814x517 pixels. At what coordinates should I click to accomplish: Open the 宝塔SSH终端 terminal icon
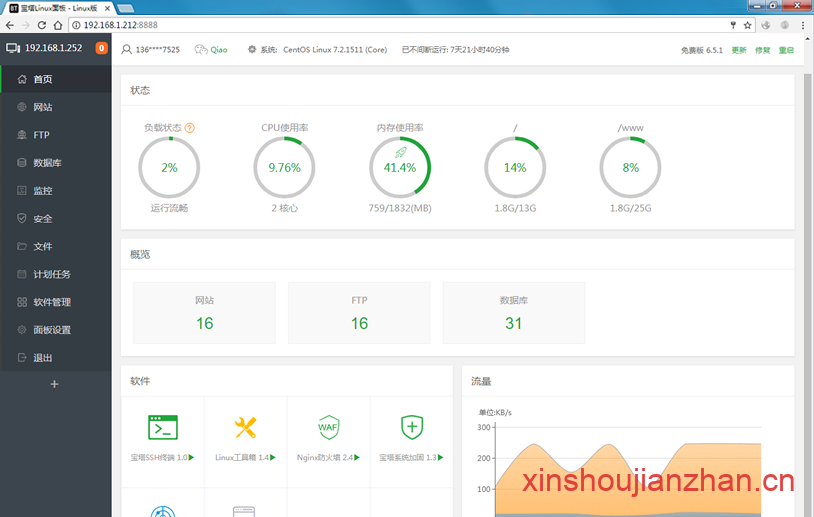(x=162, y=428)
